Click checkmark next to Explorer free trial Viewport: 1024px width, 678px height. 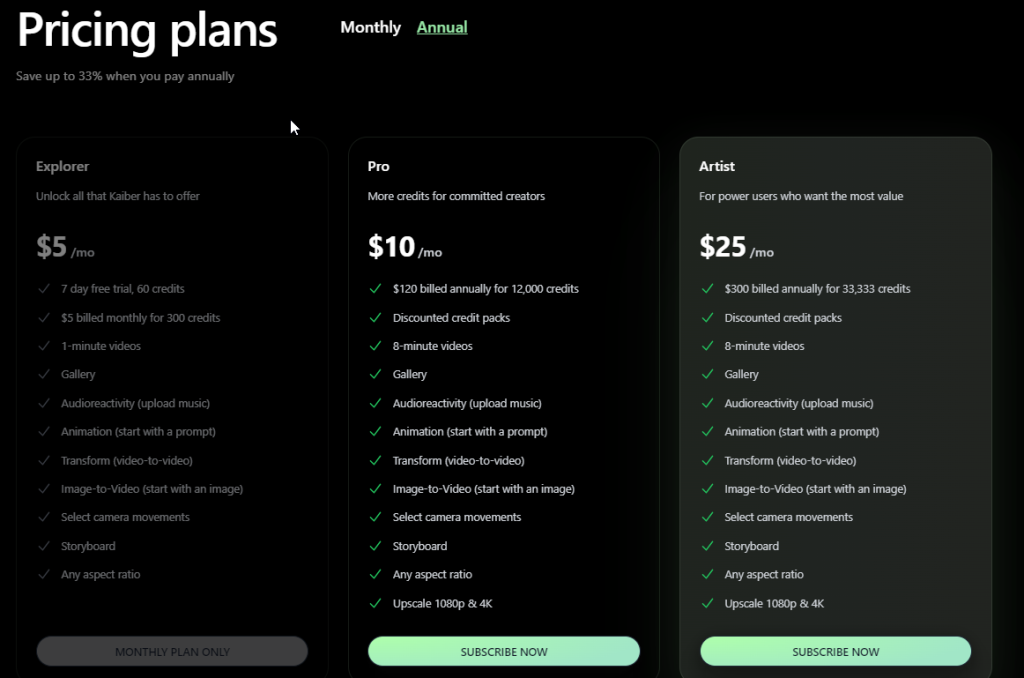tap(43, 289)
